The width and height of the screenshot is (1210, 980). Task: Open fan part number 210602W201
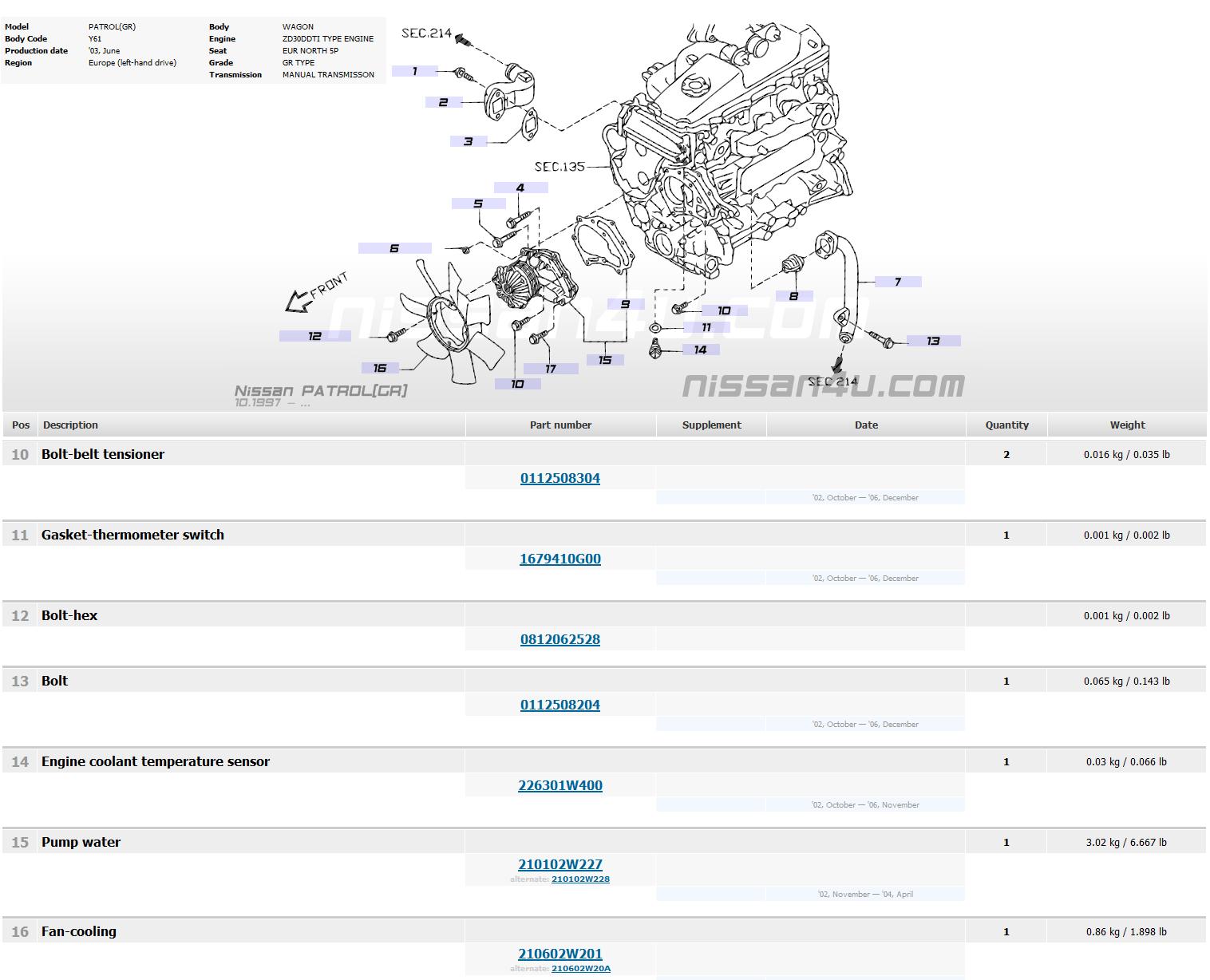[560, 954]
